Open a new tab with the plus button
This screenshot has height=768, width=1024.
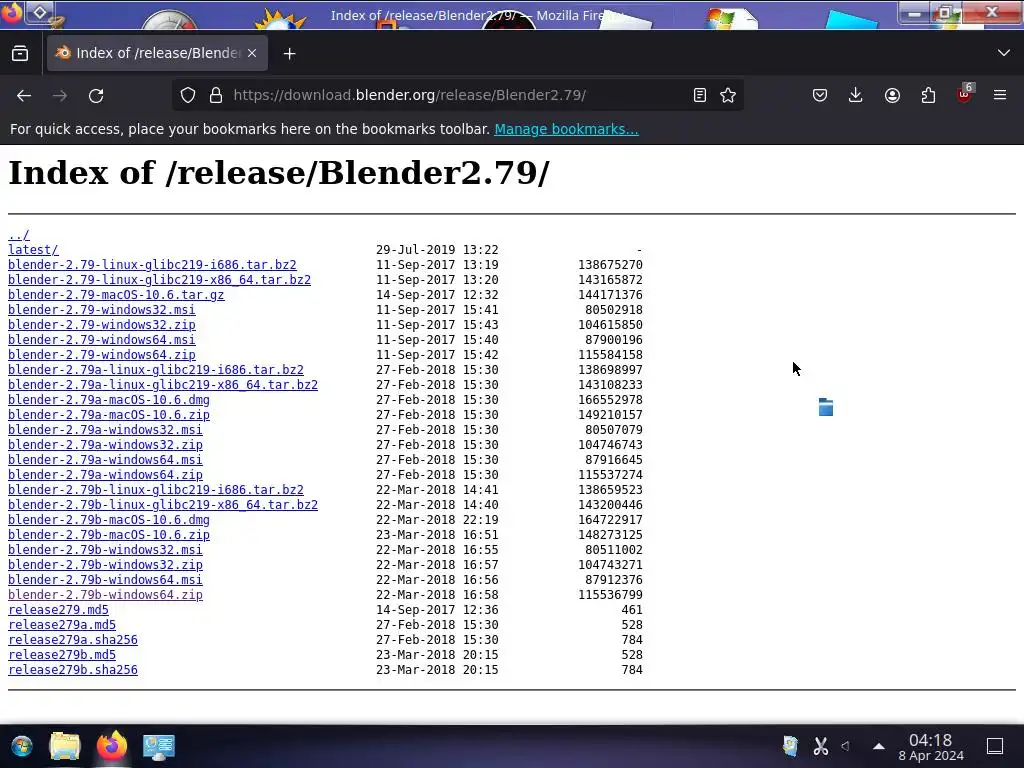(x=289, y=54)
